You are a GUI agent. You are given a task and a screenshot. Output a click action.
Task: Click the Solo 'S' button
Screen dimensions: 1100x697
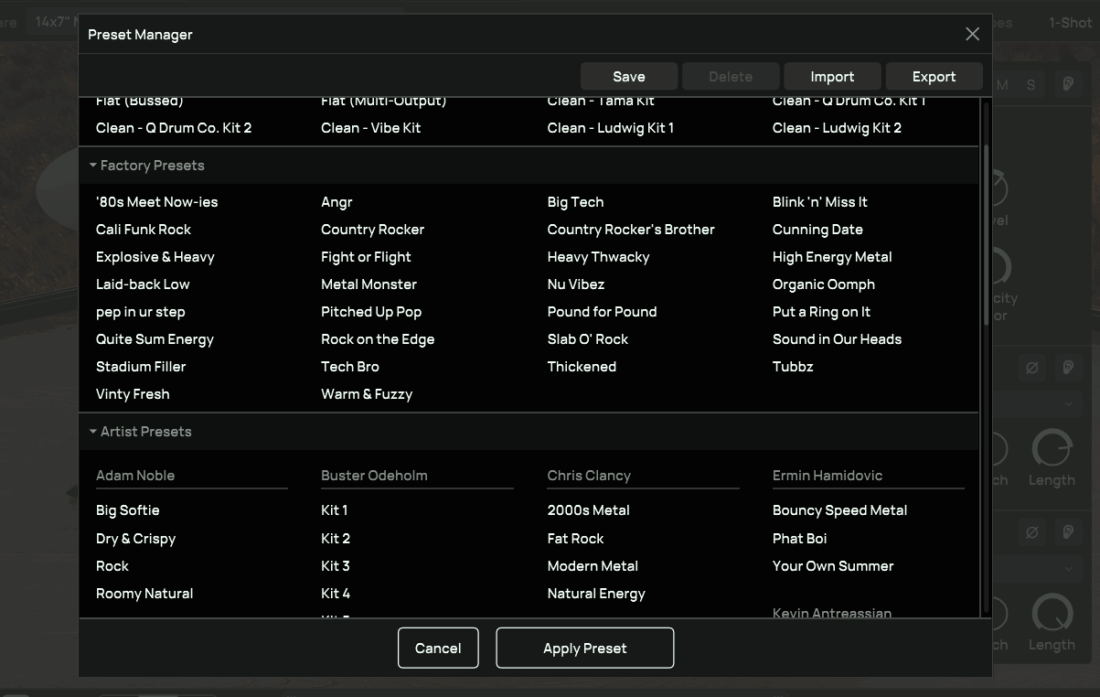[1031, 85]
